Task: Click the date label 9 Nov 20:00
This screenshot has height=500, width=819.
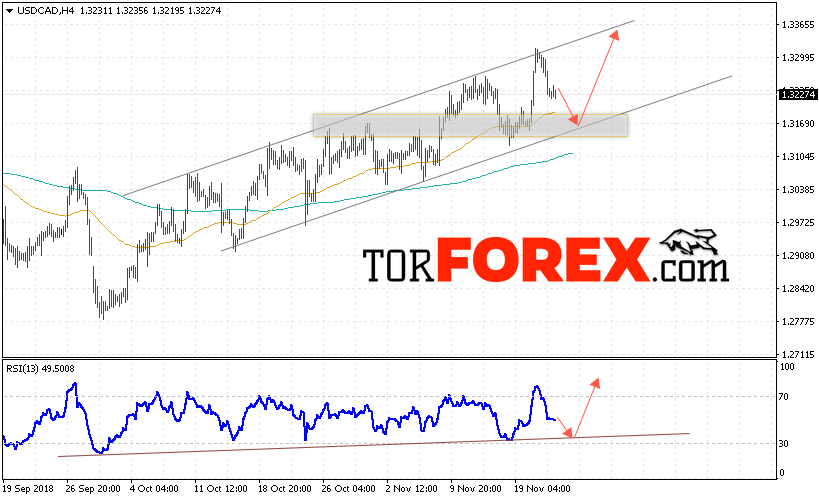Action: pyautogui.click(x=475, y=489)
